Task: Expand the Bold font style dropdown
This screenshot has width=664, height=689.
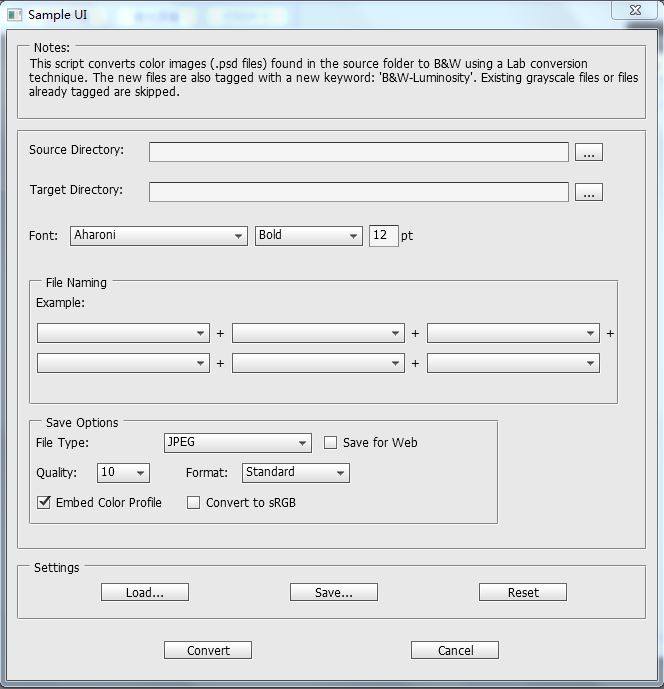Action: coord(308,236)
